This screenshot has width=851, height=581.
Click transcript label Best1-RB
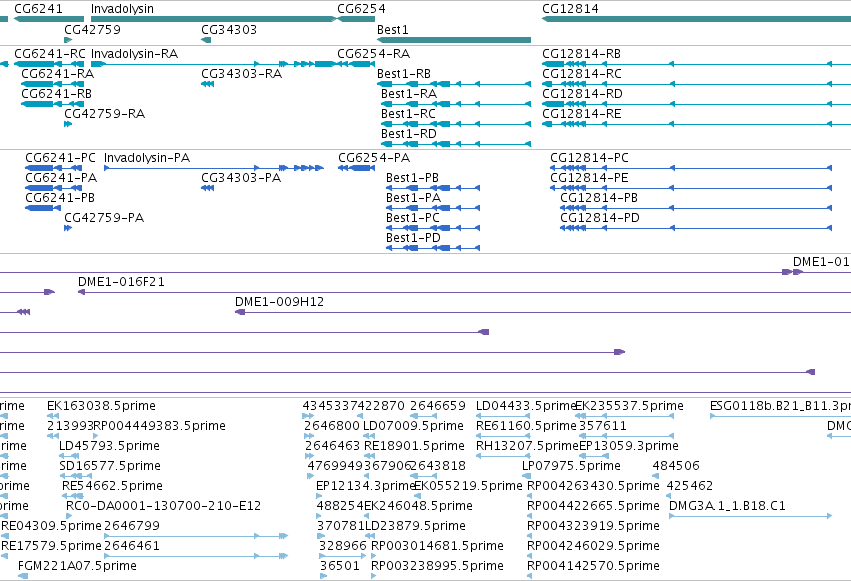404,73
